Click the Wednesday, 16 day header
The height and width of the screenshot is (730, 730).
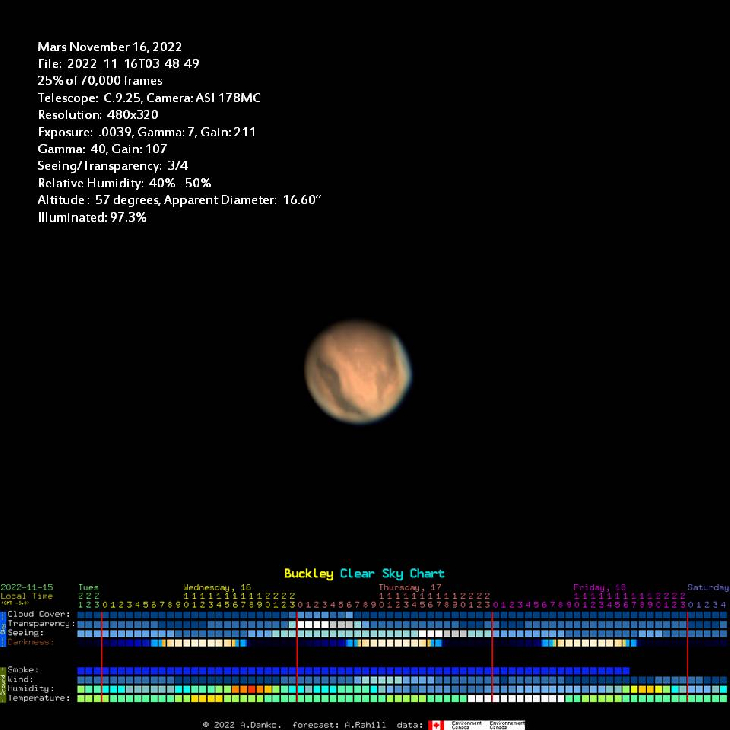[x=217, y=587]
